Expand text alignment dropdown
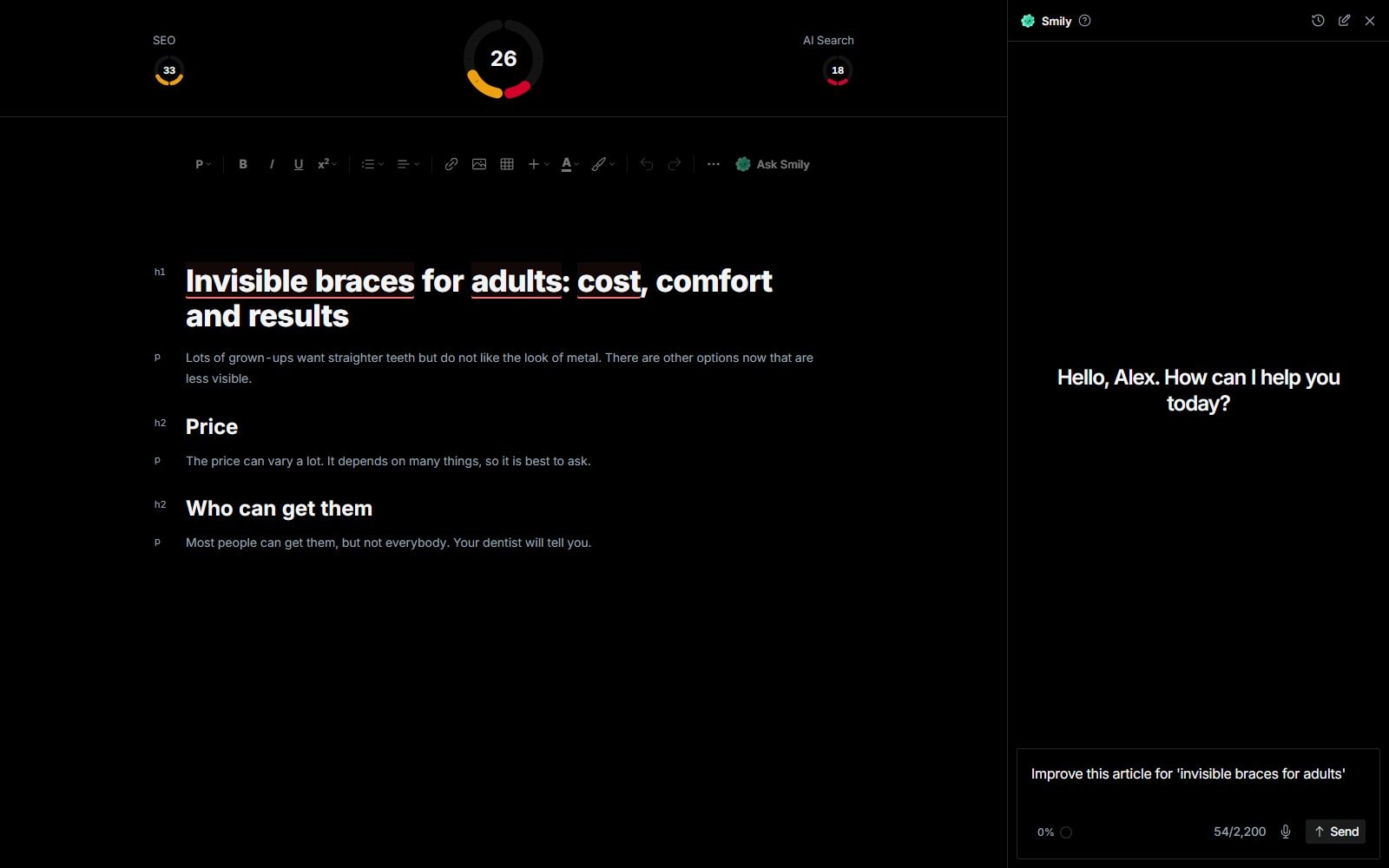 408,164
